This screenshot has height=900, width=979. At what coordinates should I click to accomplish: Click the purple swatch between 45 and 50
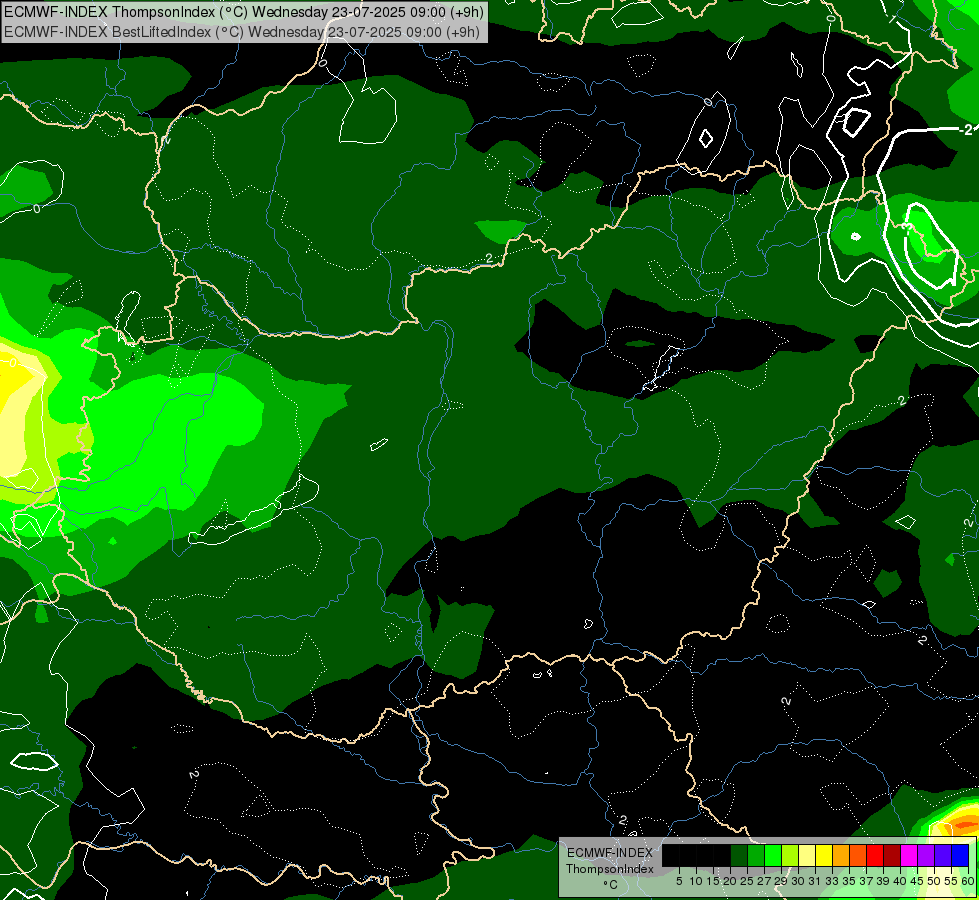coord(927,855)
